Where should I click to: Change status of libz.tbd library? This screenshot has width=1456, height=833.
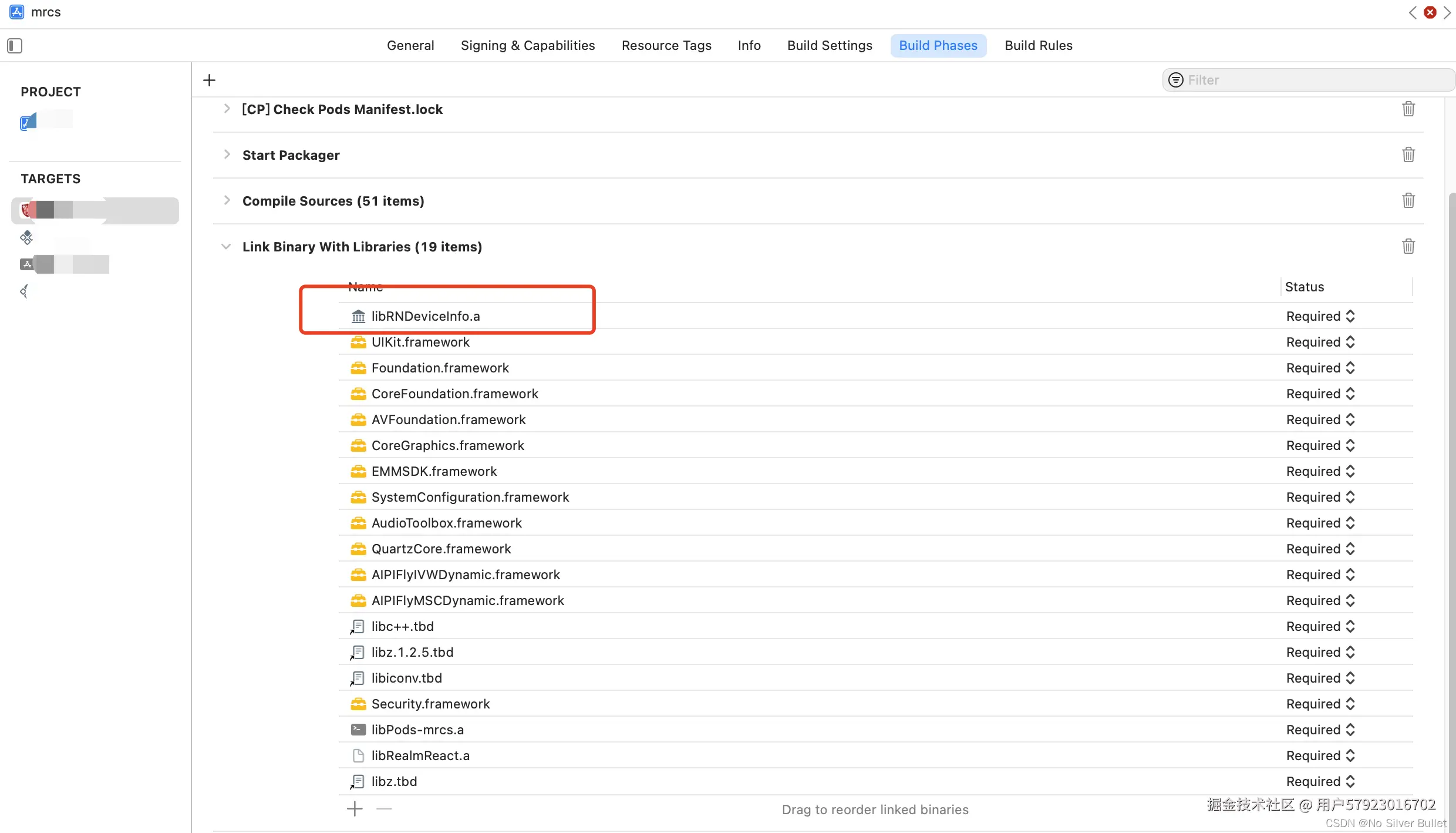click(x=1320, y=781)
